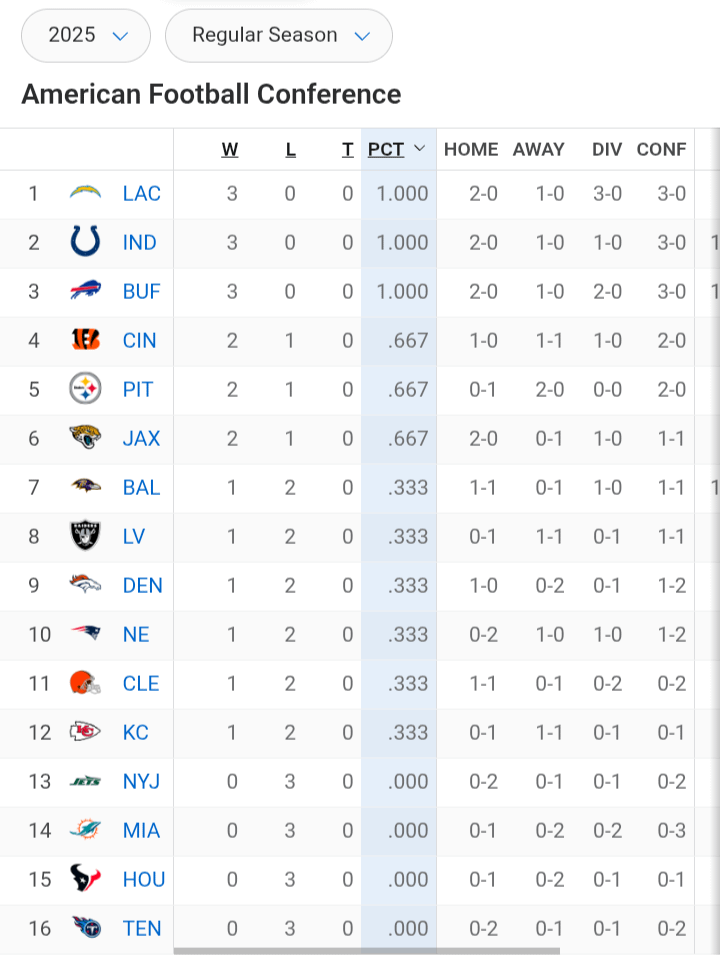The height and width of the screenshot is (962, 720).
Task: Open the 2025 season year dropdown
Action: [86, 36]
